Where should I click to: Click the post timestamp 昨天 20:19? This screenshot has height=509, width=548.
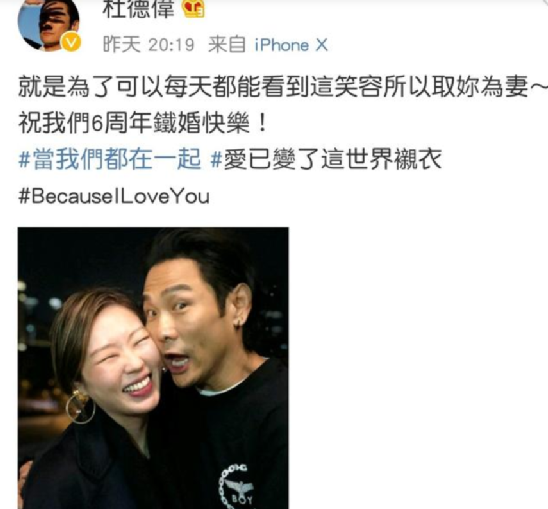click(x=148, y=45)
